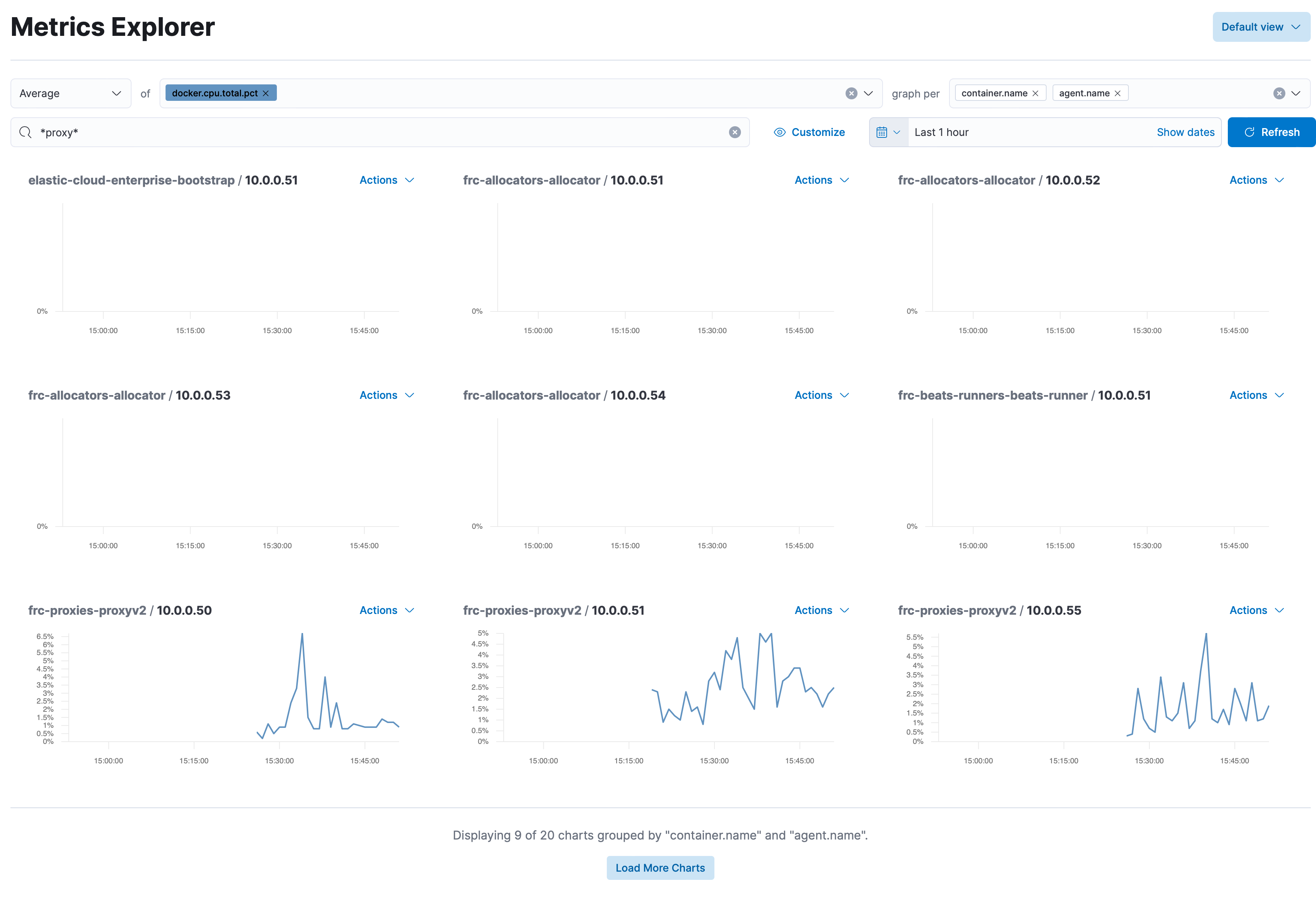The height and width of the screenshot is (906, 1316).
Task: Remove container.name grouping tag
Action: click(1035, 93)
